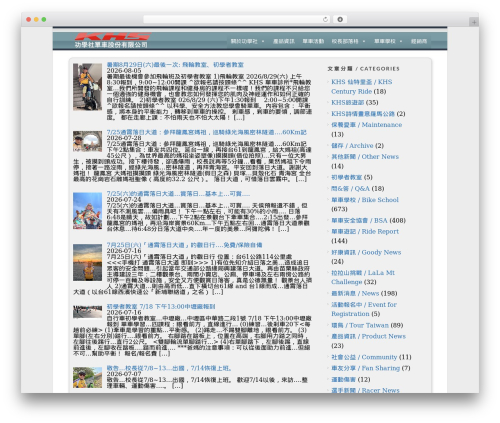Open the Archive category
This screenshot has height=423, width=500.
(352, 146)
